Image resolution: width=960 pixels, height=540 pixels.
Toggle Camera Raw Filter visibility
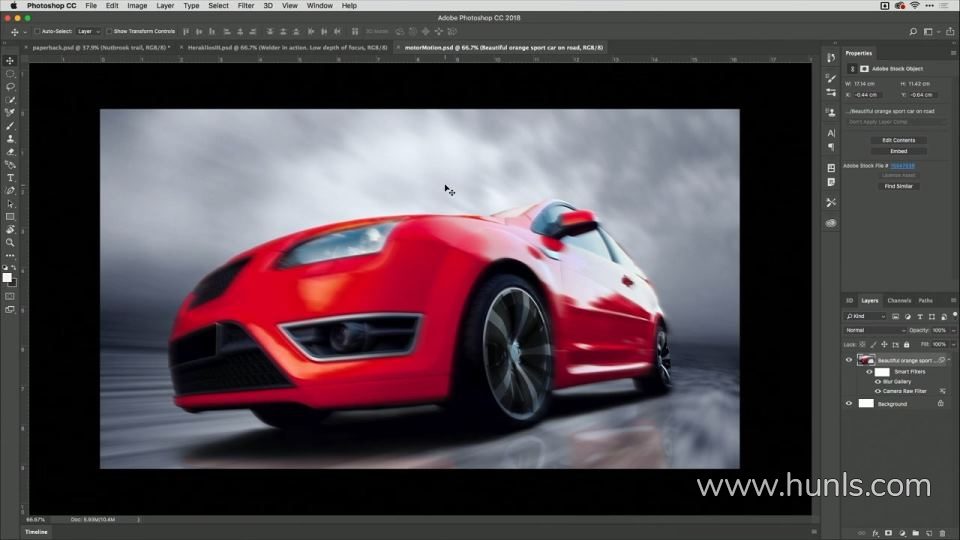click(877, 391)
